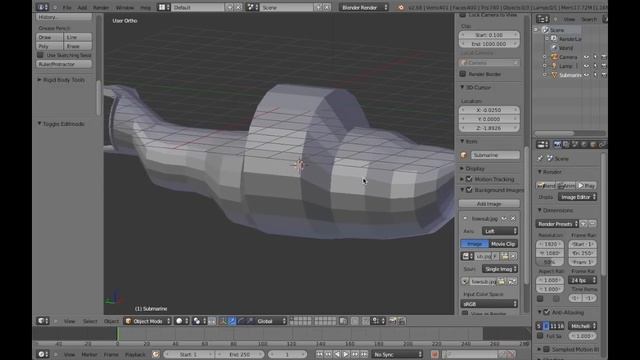Click the Info editor type icon
The width and height of the screenshot is (640, 360).
(x=42, y=7)
